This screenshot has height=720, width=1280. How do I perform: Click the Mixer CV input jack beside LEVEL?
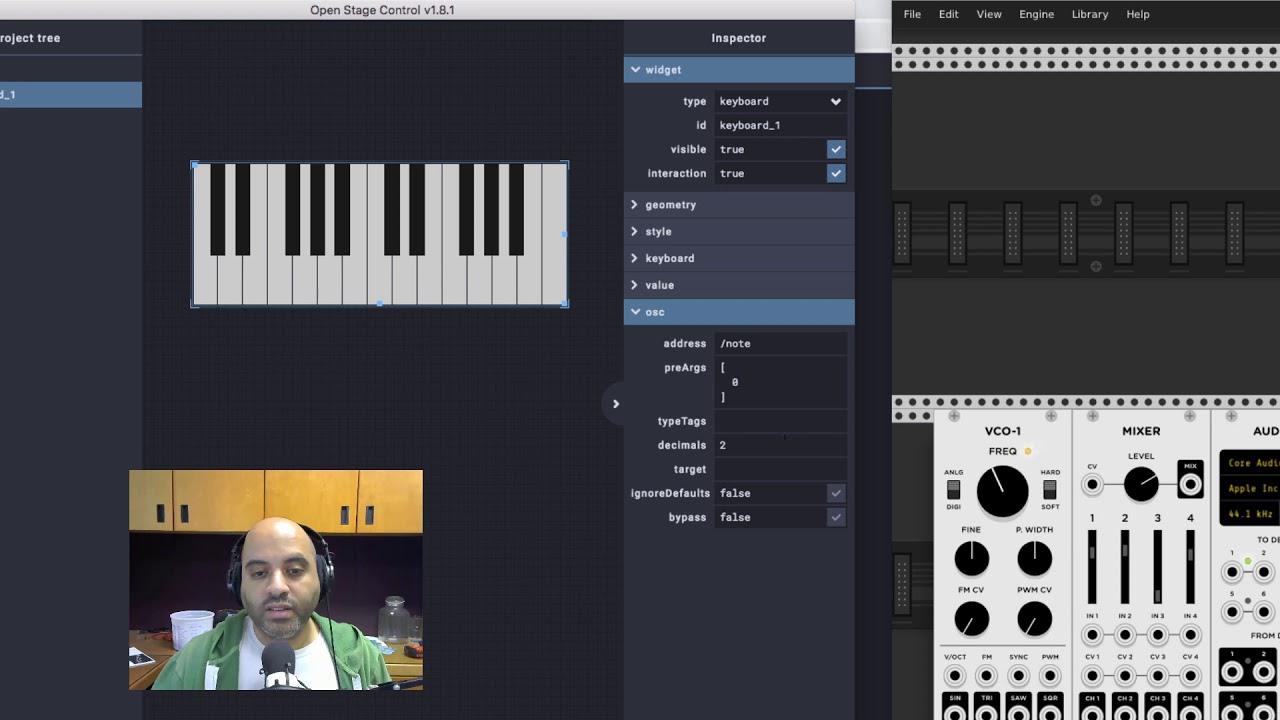tap(1092, 485)
